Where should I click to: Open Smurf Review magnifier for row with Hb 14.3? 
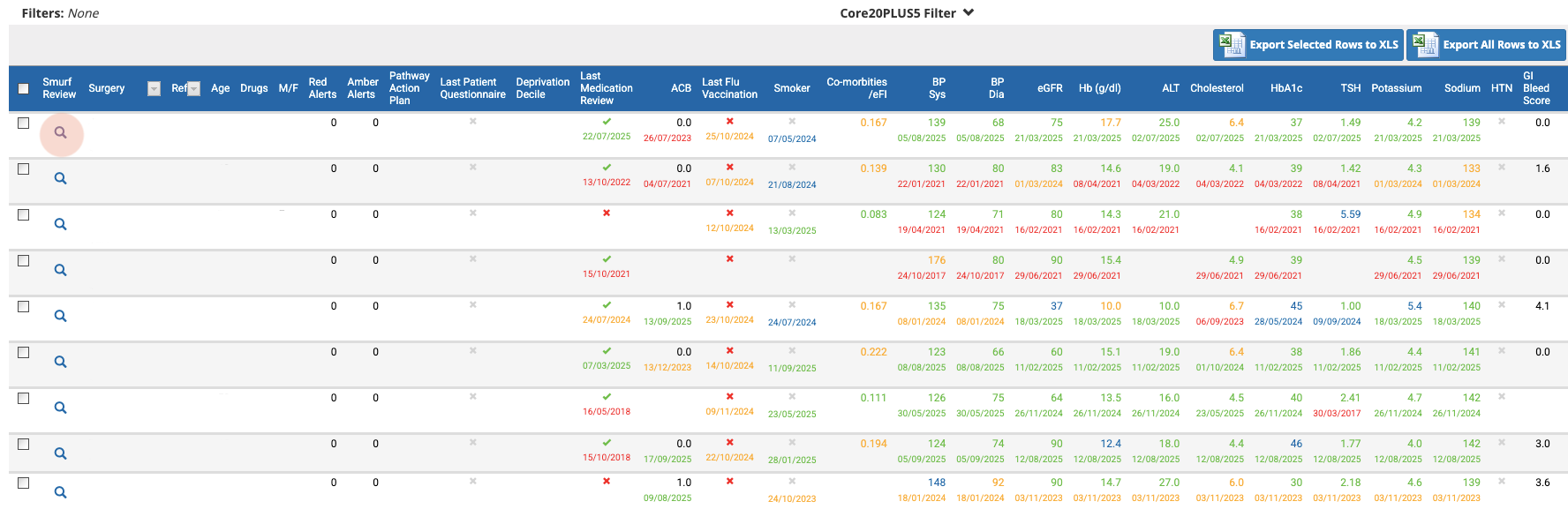pos(60,224)
